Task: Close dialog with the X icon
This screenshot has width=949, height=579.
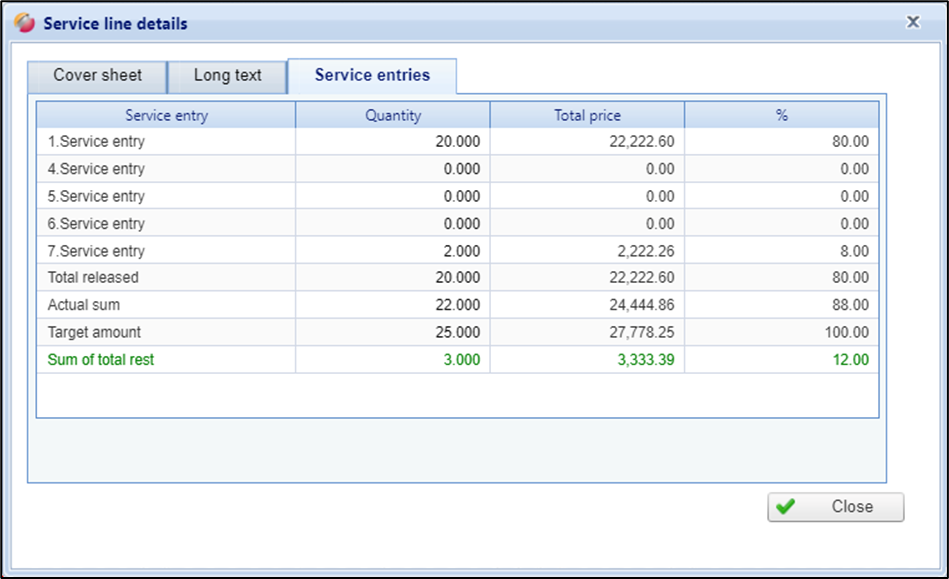Action: tap(912, 21)
